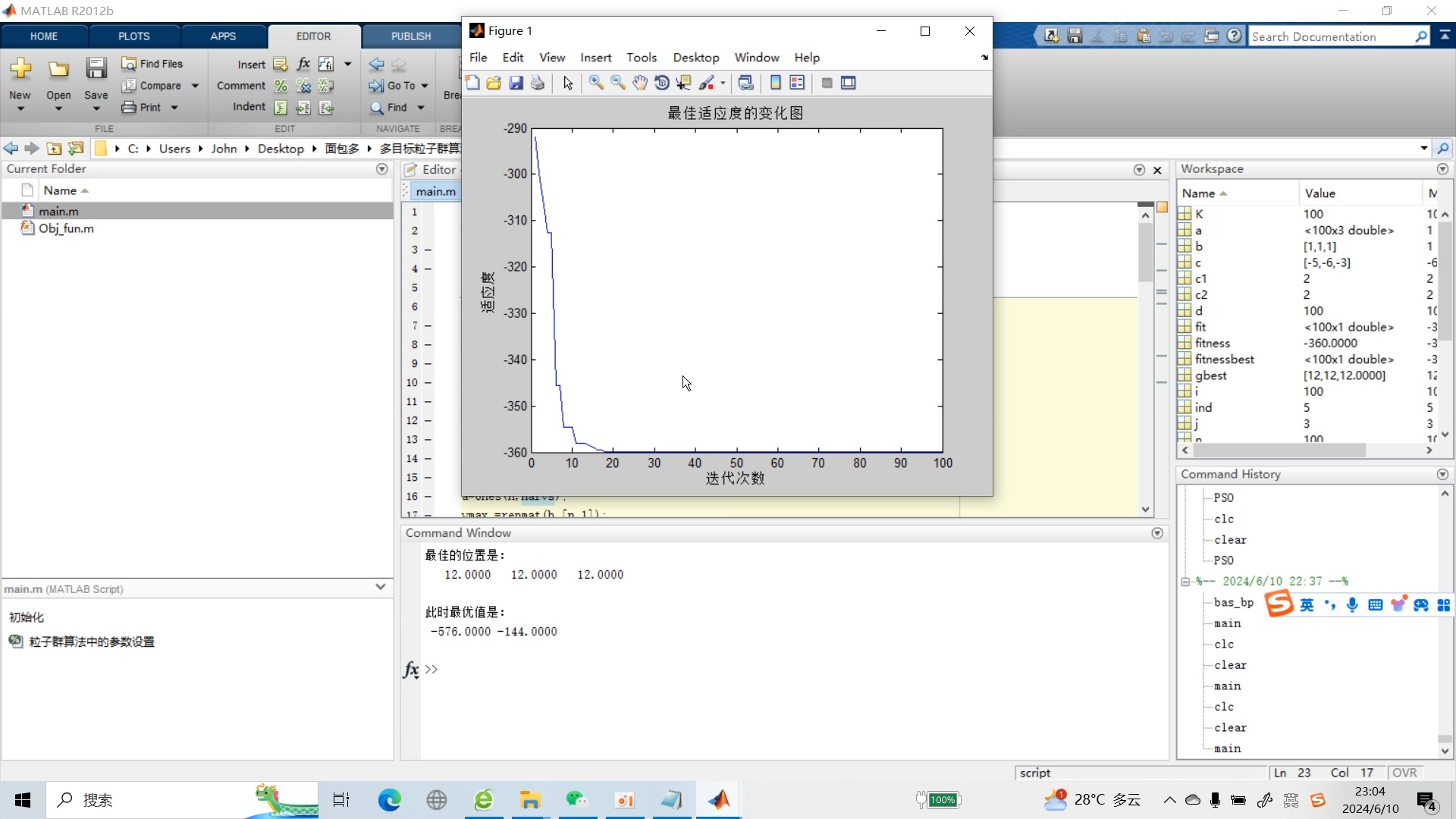Click the Find Files button

click(x=152, y=64)
